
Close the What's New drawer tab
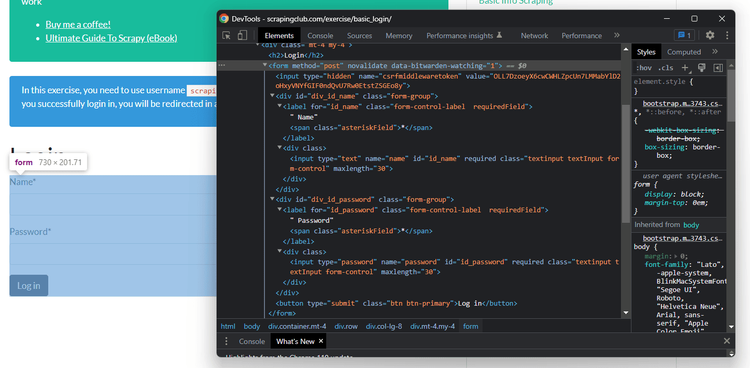click(321, 341)
